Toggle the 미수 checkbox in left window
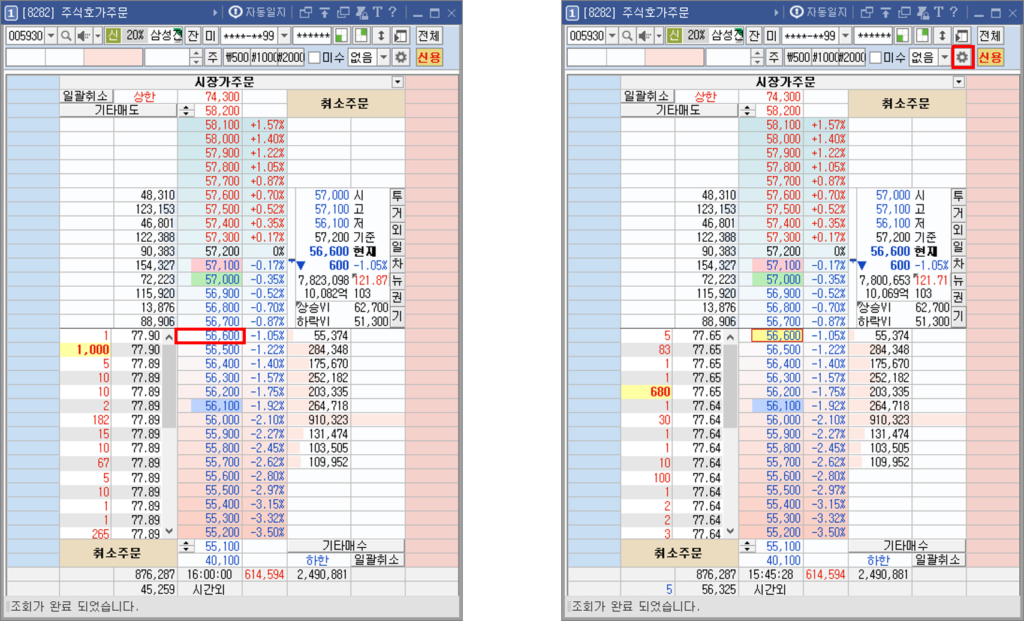This screenshot has height=621, width=1024. pos(314,57)
